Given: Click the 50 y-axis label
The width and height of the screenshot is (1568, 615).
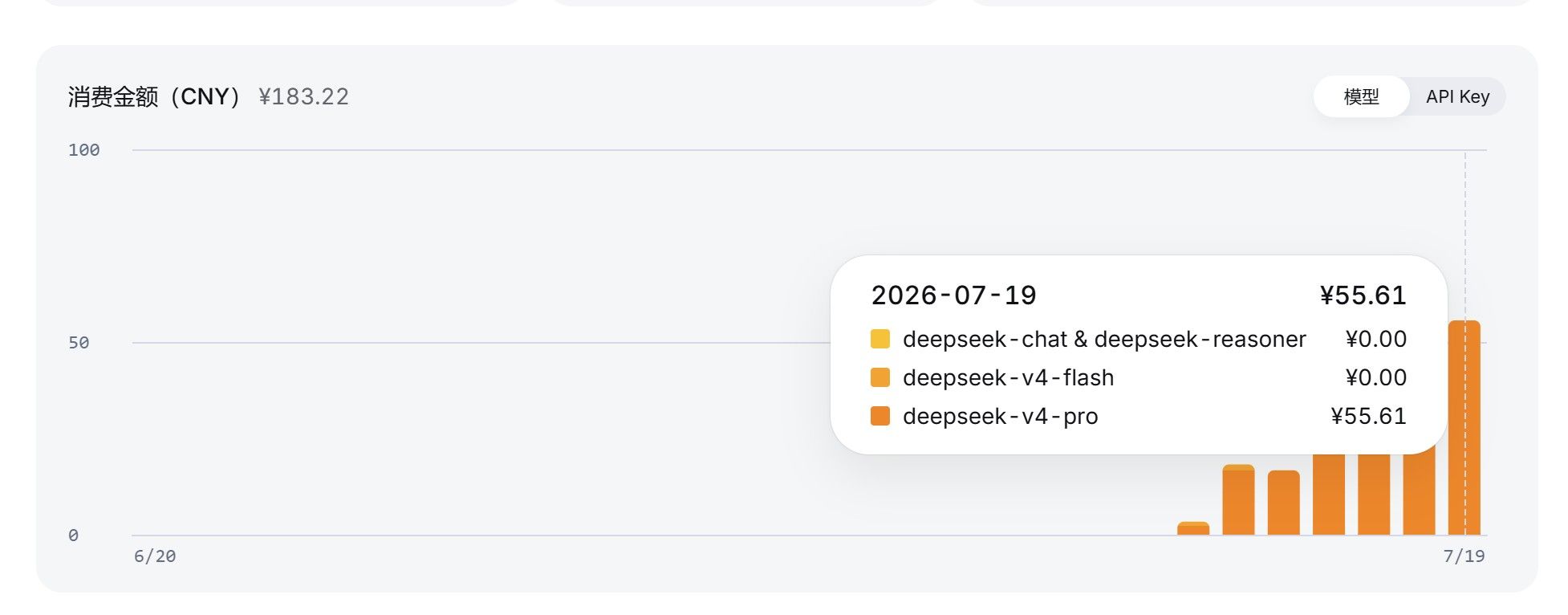Looking at the screenshot, I should 79,343.
